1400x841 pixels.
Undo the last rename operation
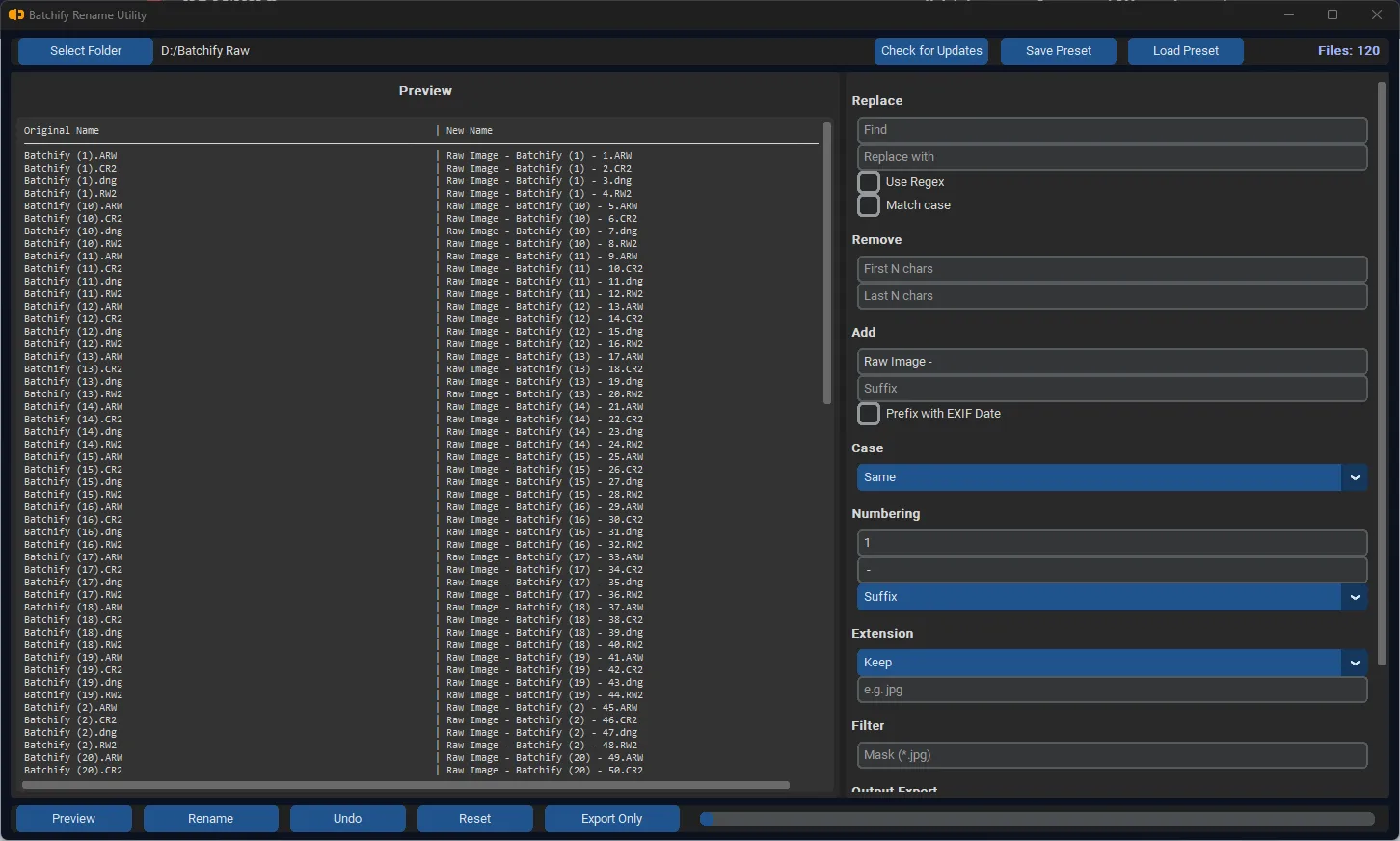(x=347, y=819)
